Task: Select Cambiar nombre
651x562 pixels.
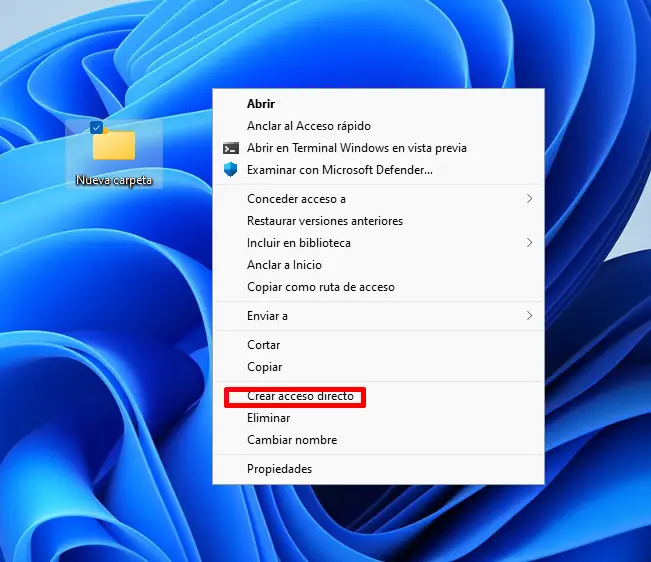Action: tap(378, 440)
